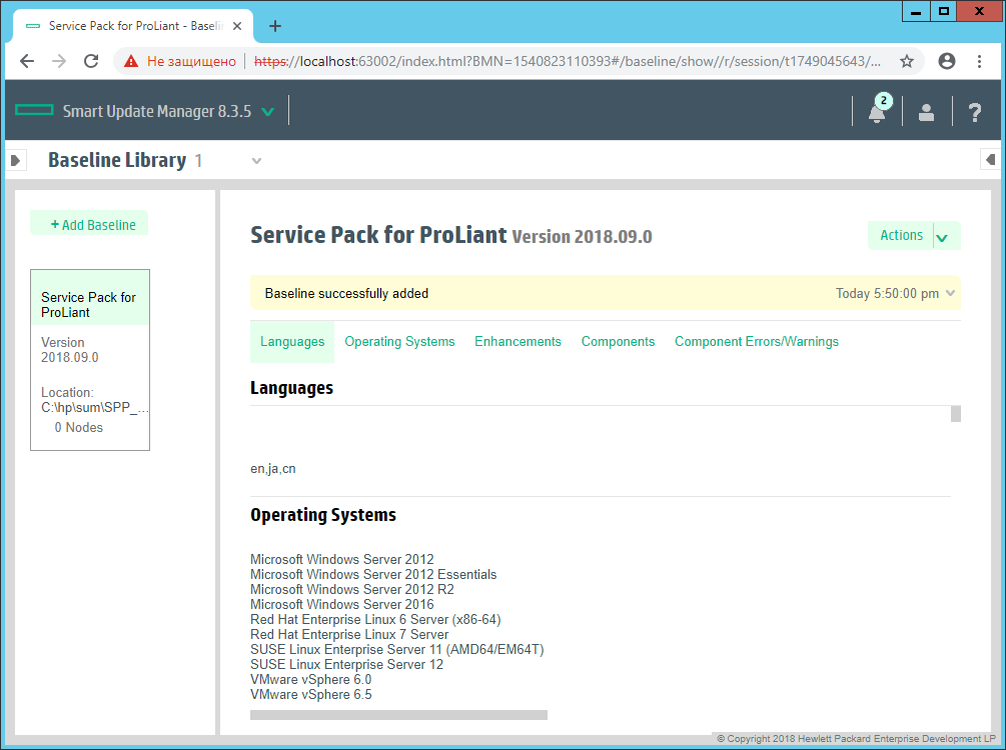Open notifications via the bell icon
Image resolution: width=1006 pixels, height=750 pixels.
[x=876, y=112]
